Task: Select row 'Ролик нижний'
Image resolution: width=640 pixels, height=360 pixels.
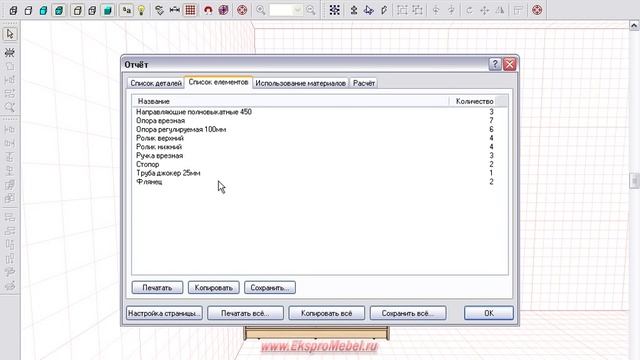Action: click(x=320, y=147)
